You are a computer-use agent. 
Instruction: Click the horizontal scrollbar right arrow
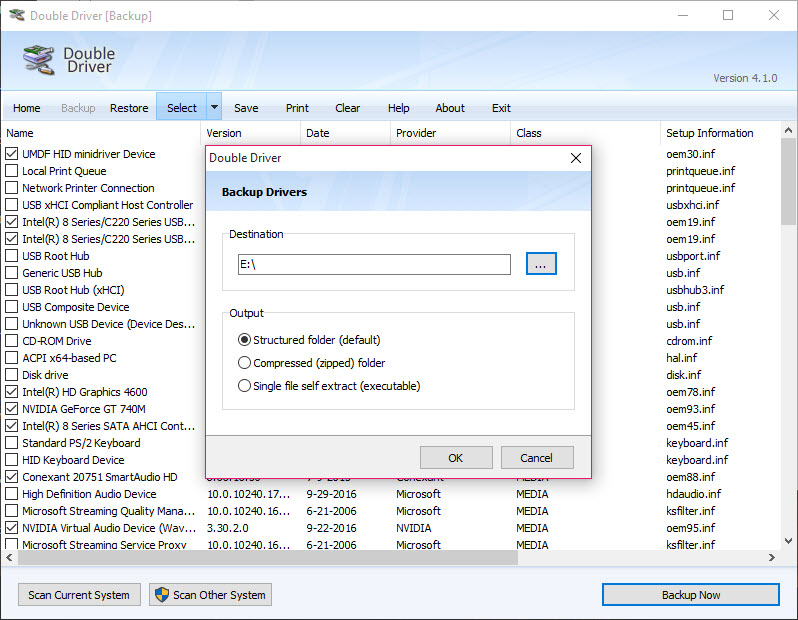[772, 558]
